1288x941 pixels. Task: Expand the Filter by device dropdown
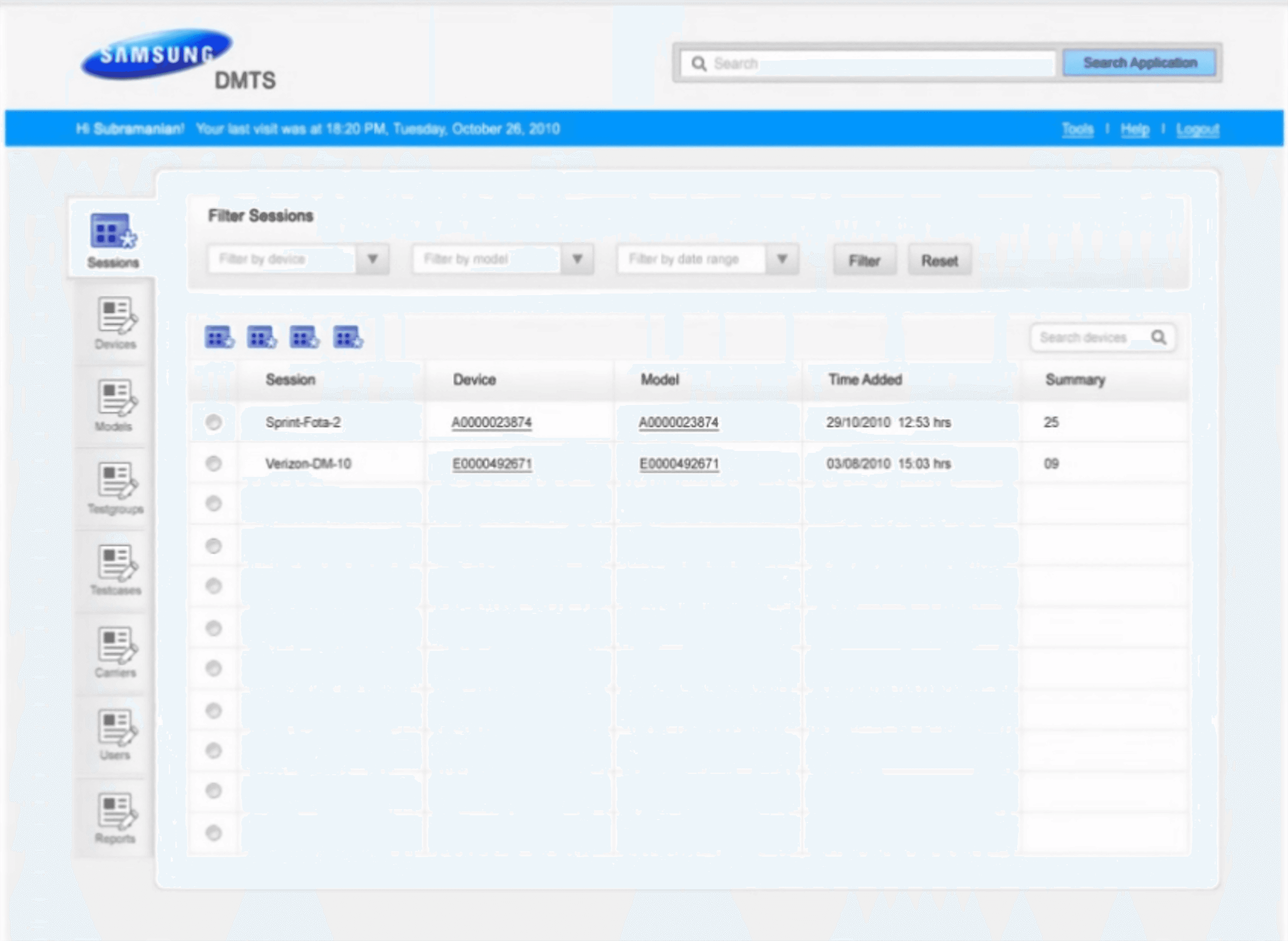coord(373,259)
